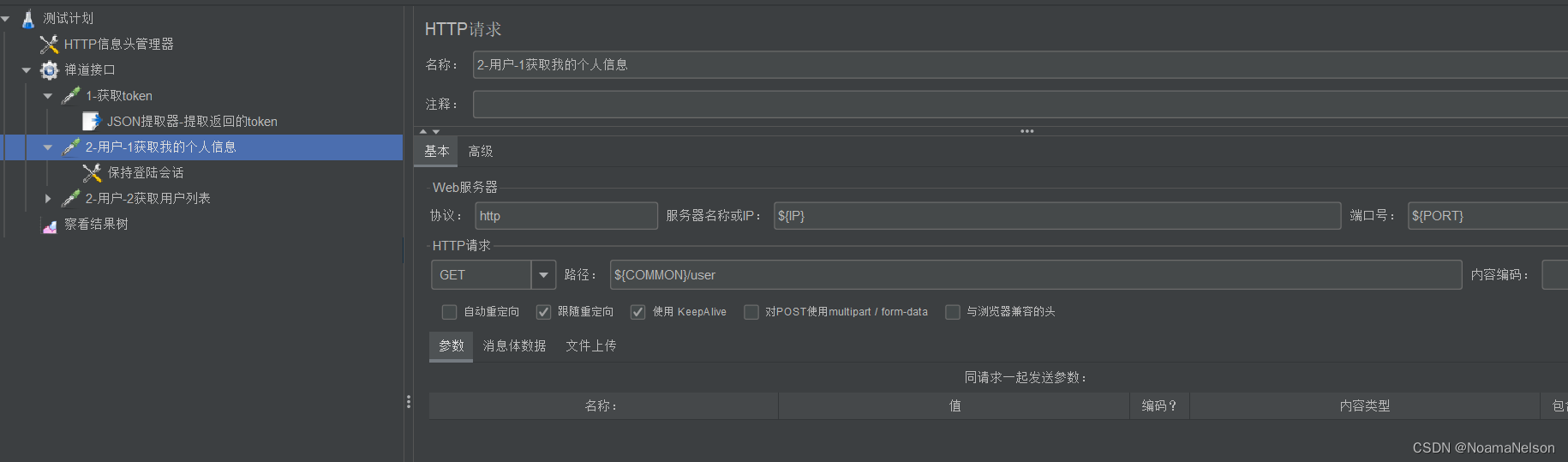Click the pipette icon of 2-用户-1获取我的个人信息
The height and width of the screenshot is (462, 1568).
(x=71, y=147)
